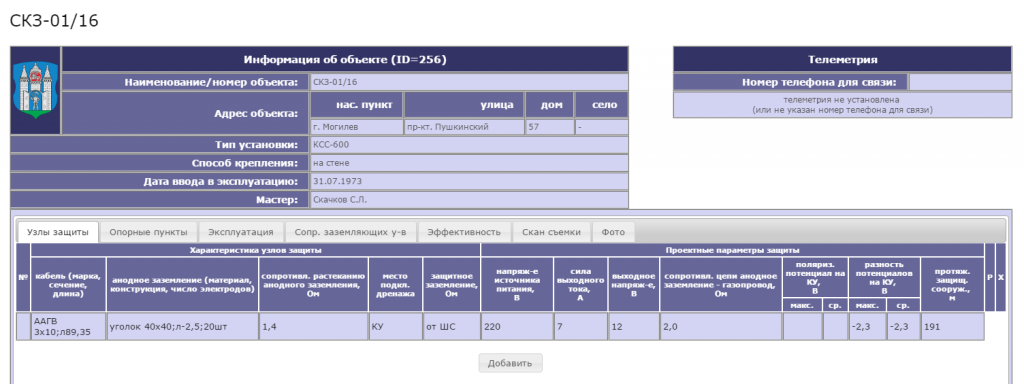The height and width of the screenshot is (384, 1024).
Task: Open the Эксплуатация tab
Action: tap(241, 232)
